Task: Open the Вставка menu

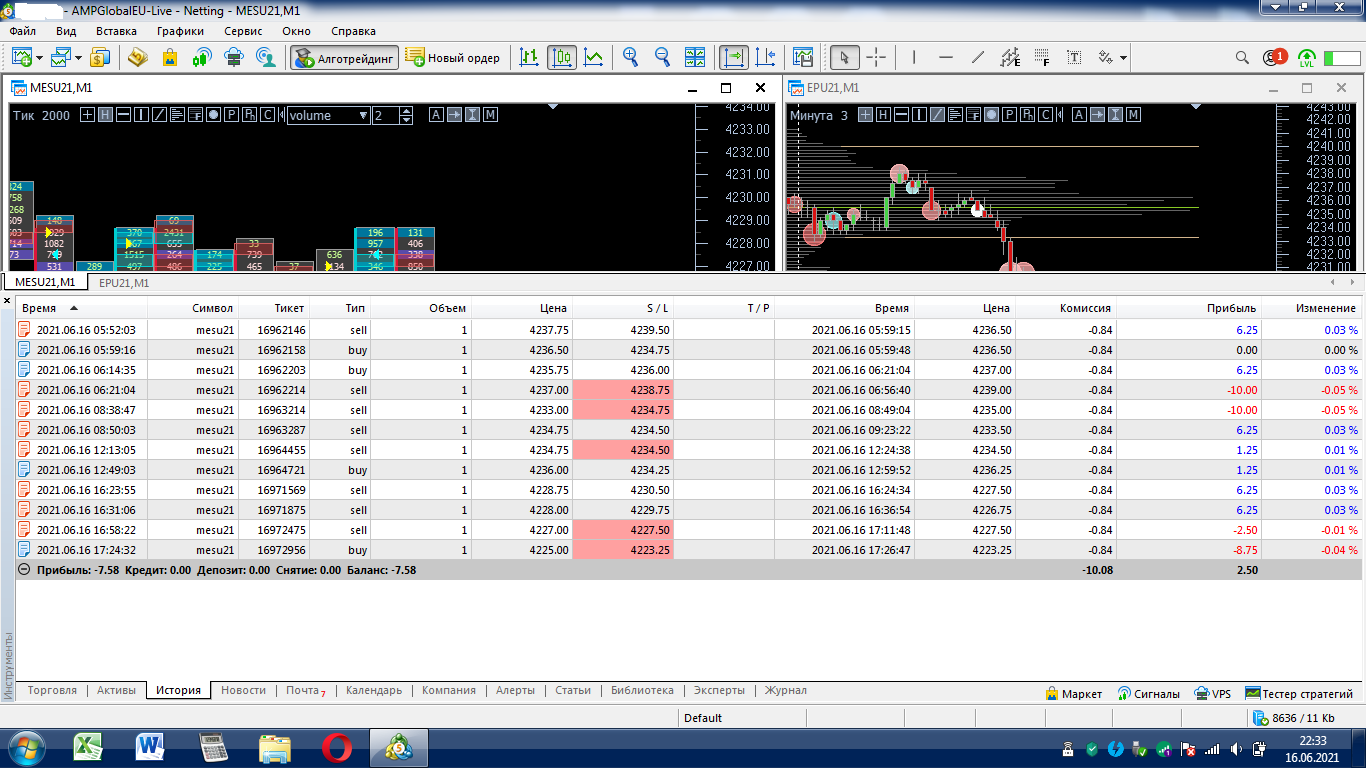Action: [x=116, y=31]
